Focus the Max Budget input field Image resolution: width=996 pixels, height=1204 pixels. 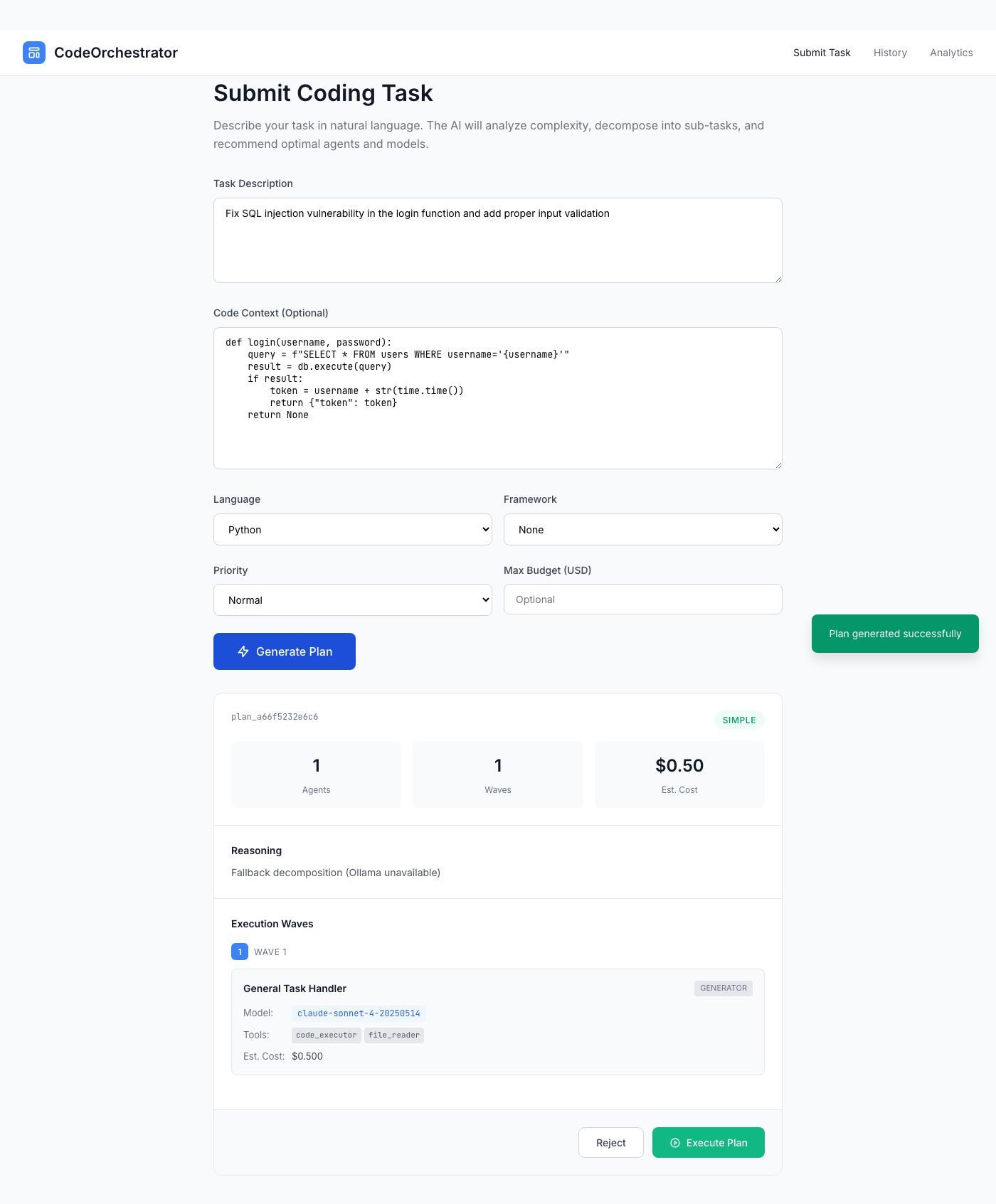tap(643, 600)
